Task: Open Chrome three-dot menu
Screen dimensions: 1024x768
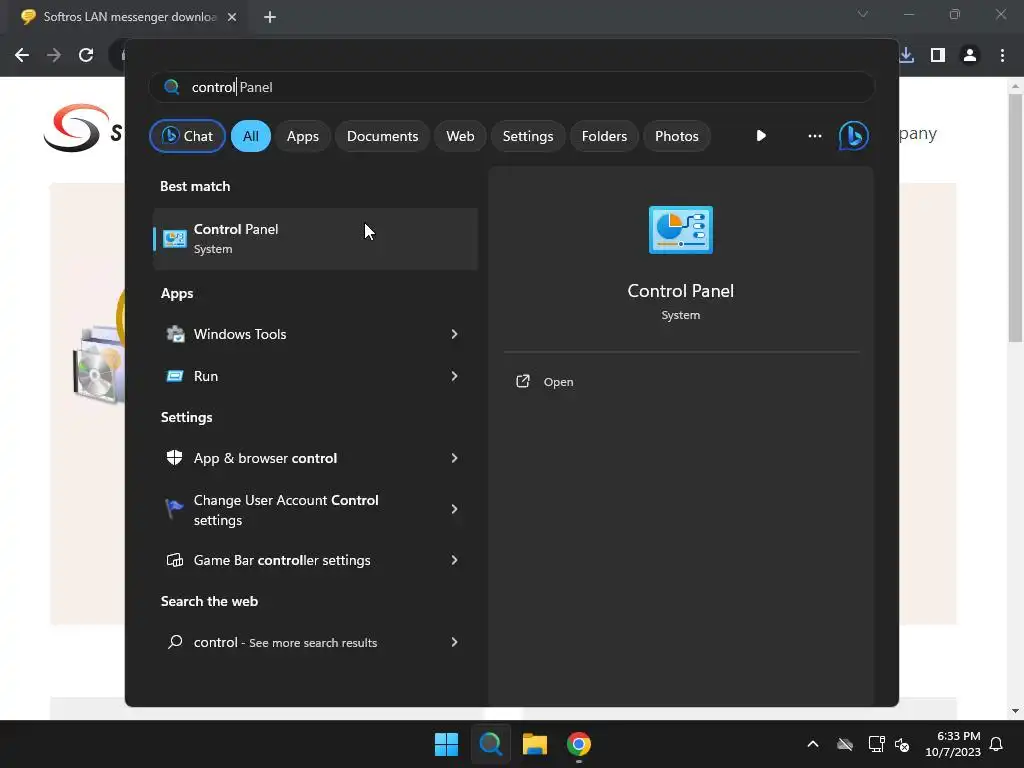Action: point(1002,55)
